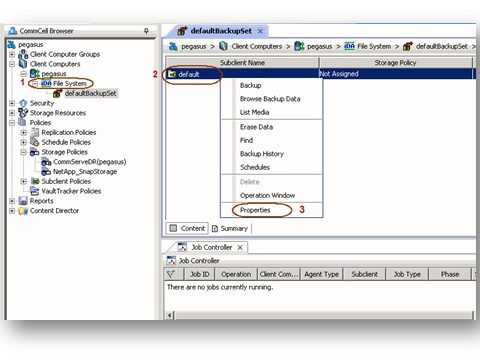
Task: Select Operation Window menu item
Action: (272, 195)
